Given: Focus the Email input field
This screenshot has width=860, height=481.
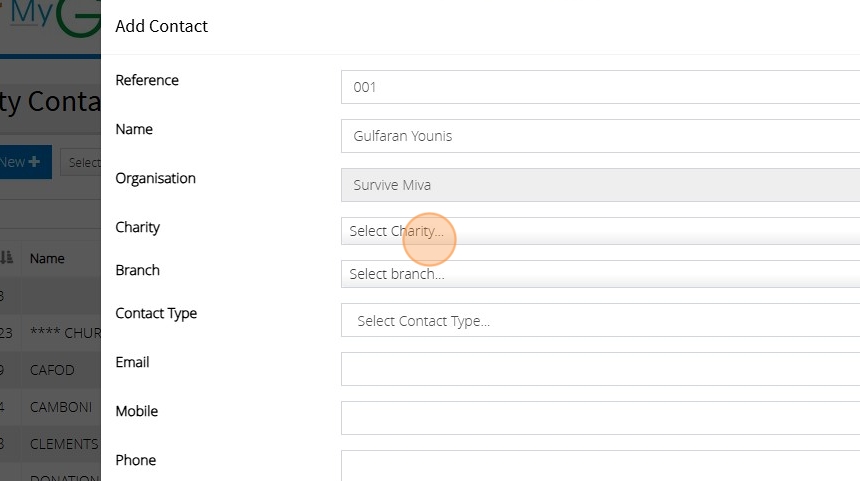Looking at the screenshot, I should [600, 369].
